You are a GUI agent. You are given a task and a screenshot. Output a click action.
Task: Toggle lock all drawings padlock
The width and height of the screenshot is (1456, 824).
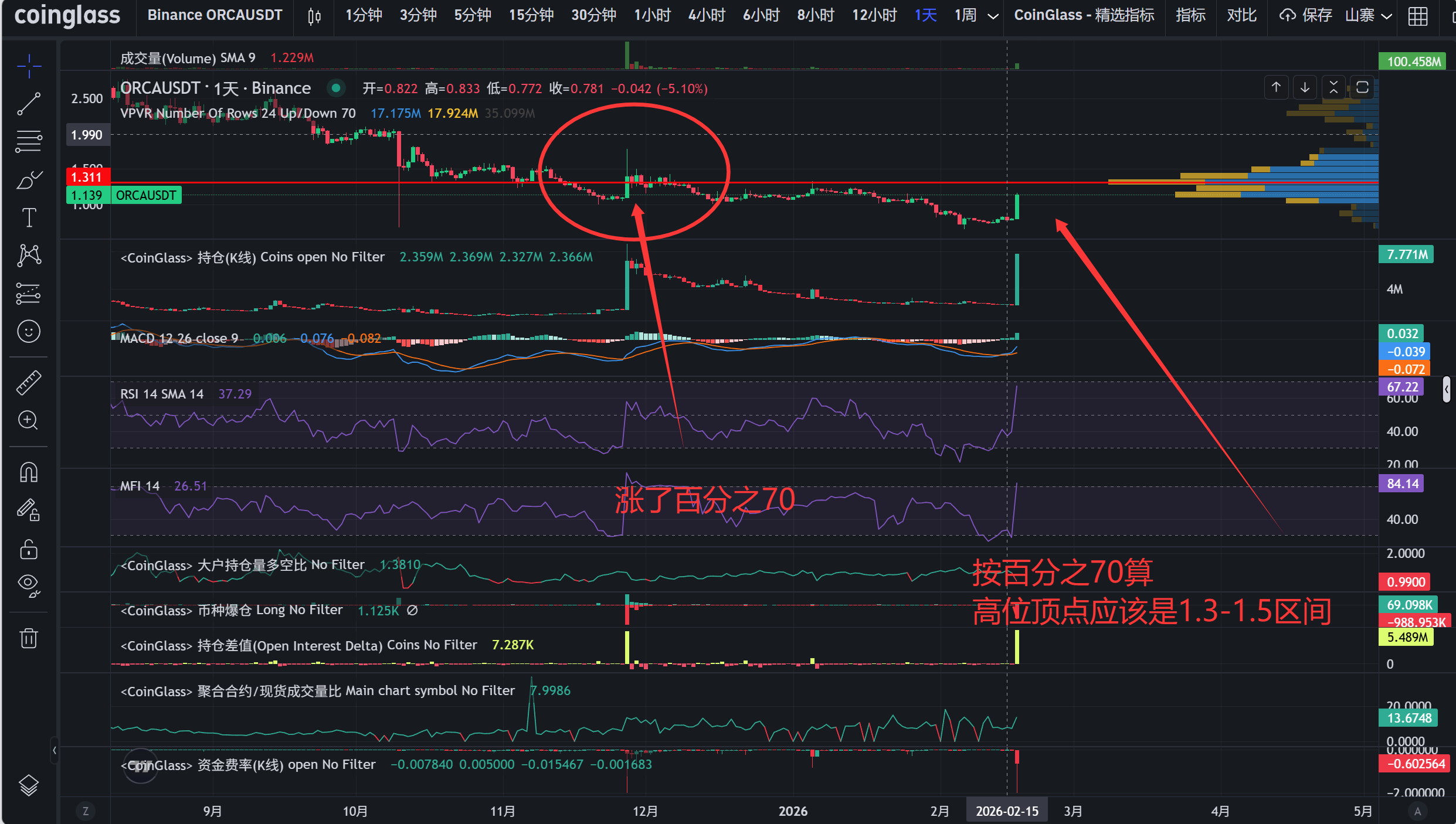tap(28, 550)
